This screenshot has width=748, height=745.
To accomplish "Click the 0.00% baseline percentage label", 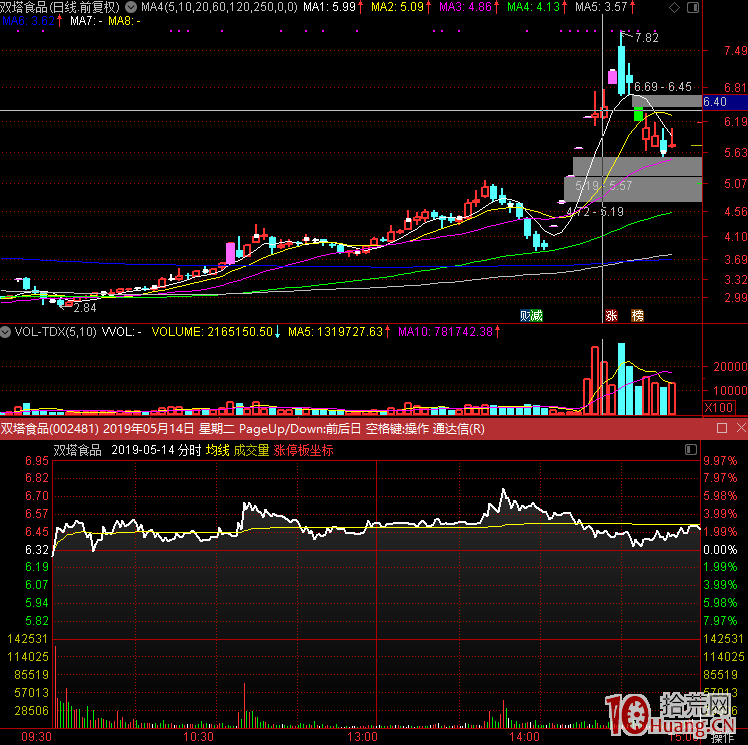I will coord(720,550).
